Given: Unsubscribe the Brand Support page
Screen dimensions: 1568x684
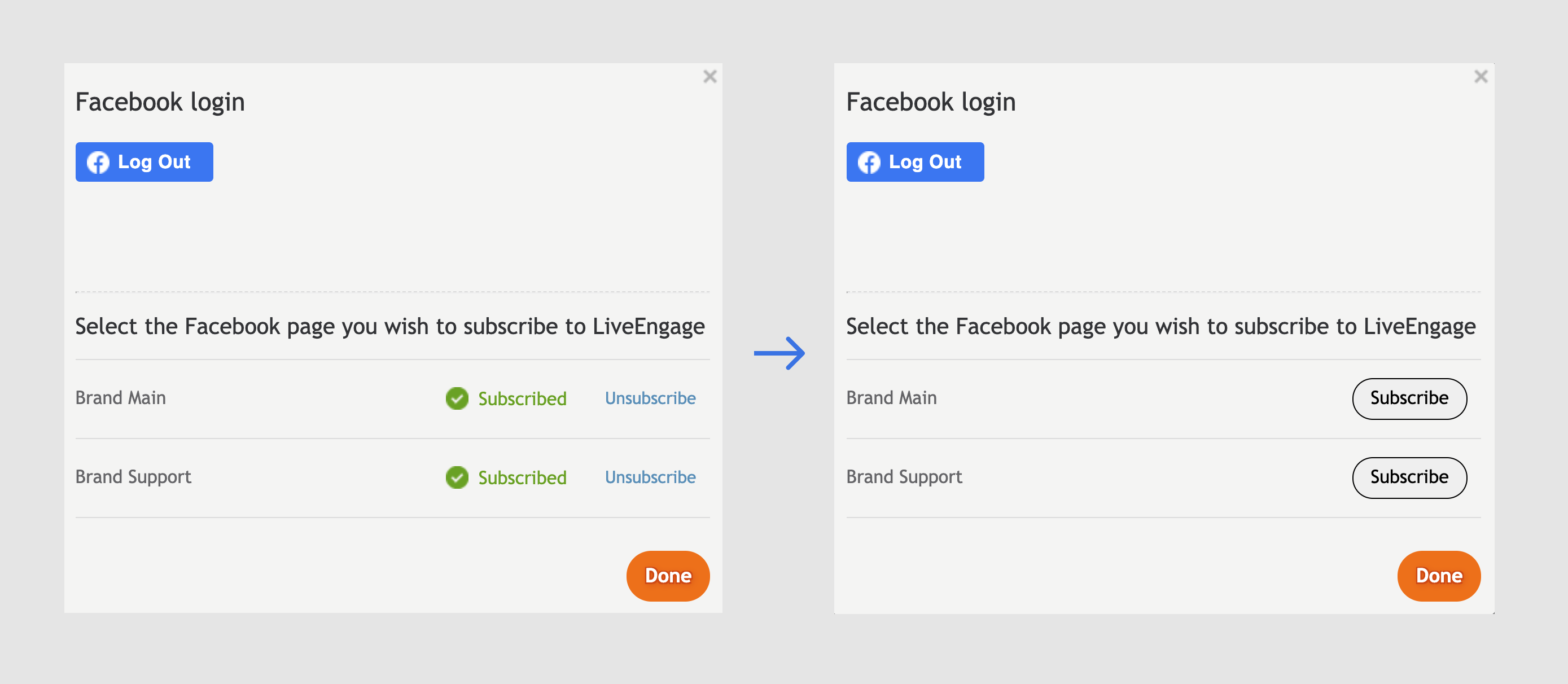Looking at the screenshot, I should (650, 477).
